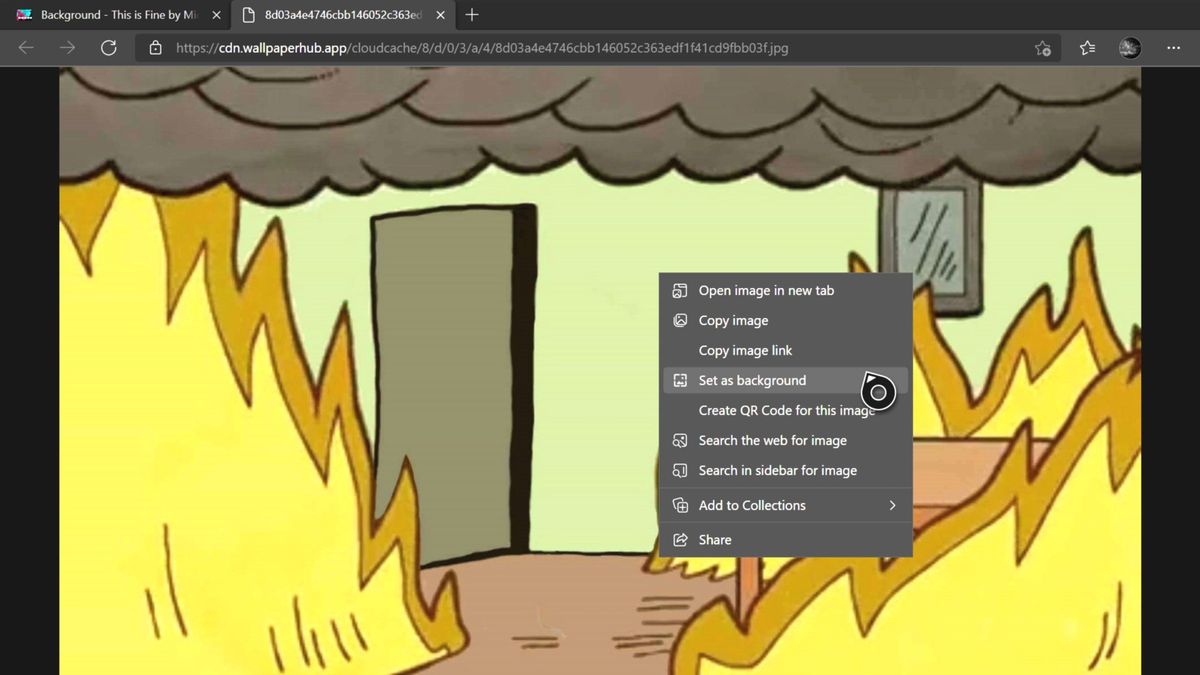Click the forward navigation arrow
Image resolution: width=1200 pixels, height=675 pixels.
(x=66, y=47)
